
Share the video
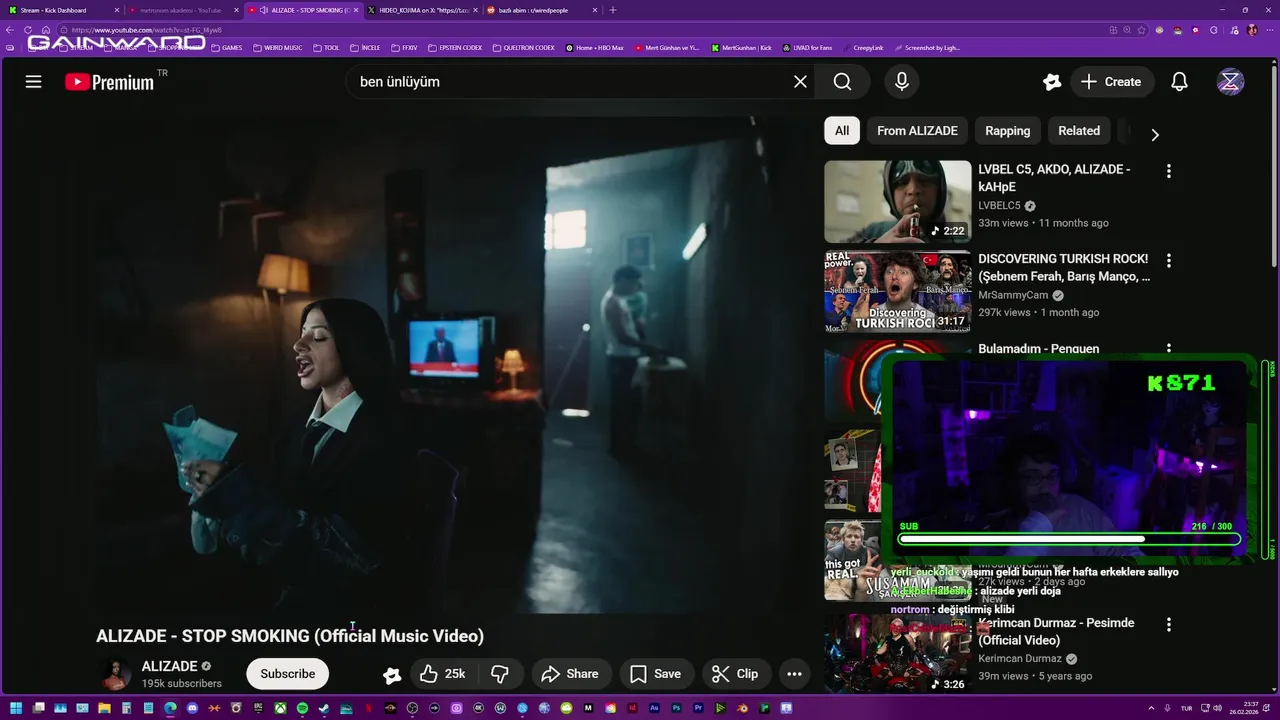[570, 674]
